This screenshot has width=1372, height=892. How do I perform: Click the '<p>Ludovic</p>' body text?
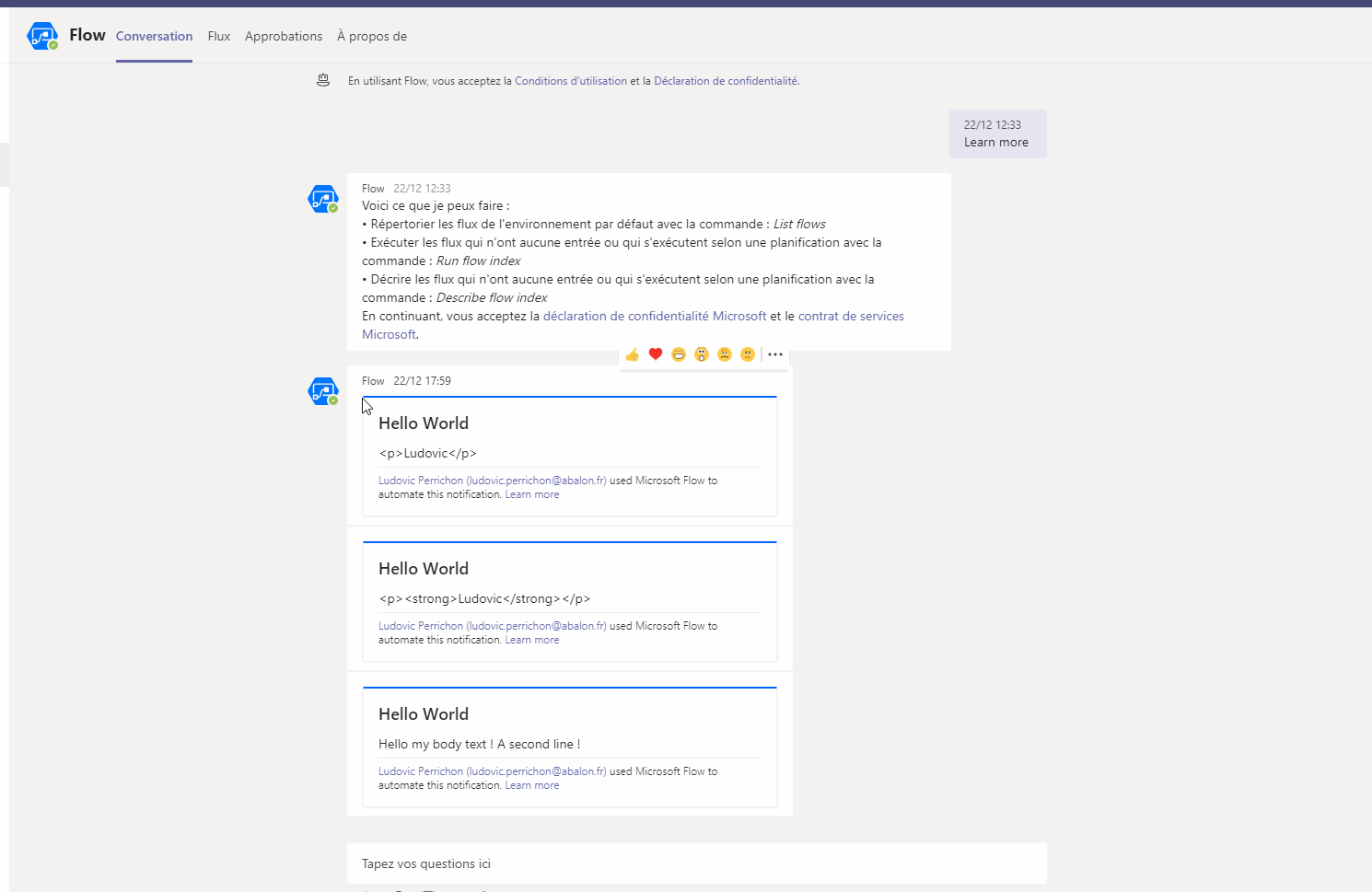tap(428, 453)
